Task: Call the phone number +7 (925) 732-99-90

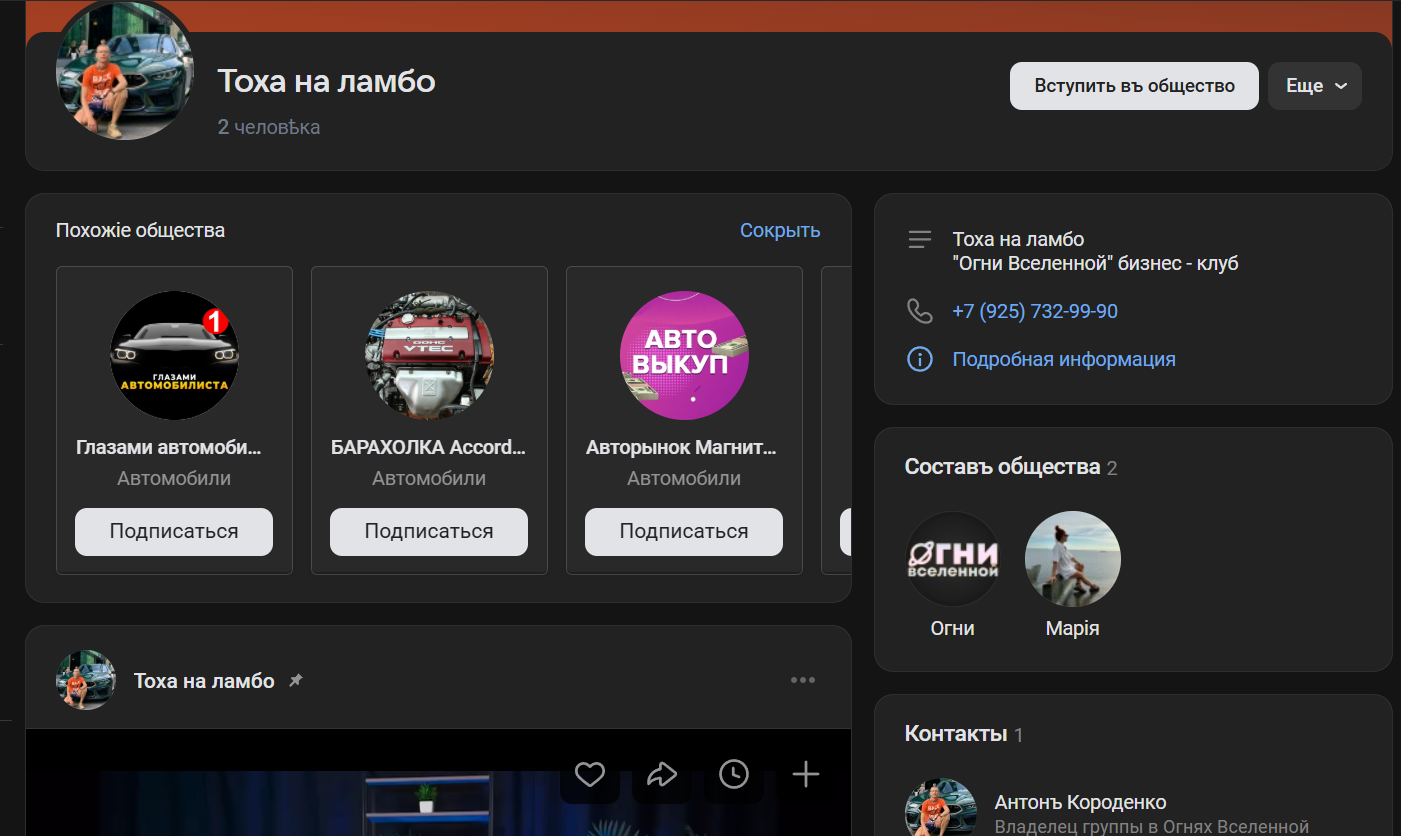Action: click(1035, 311)
